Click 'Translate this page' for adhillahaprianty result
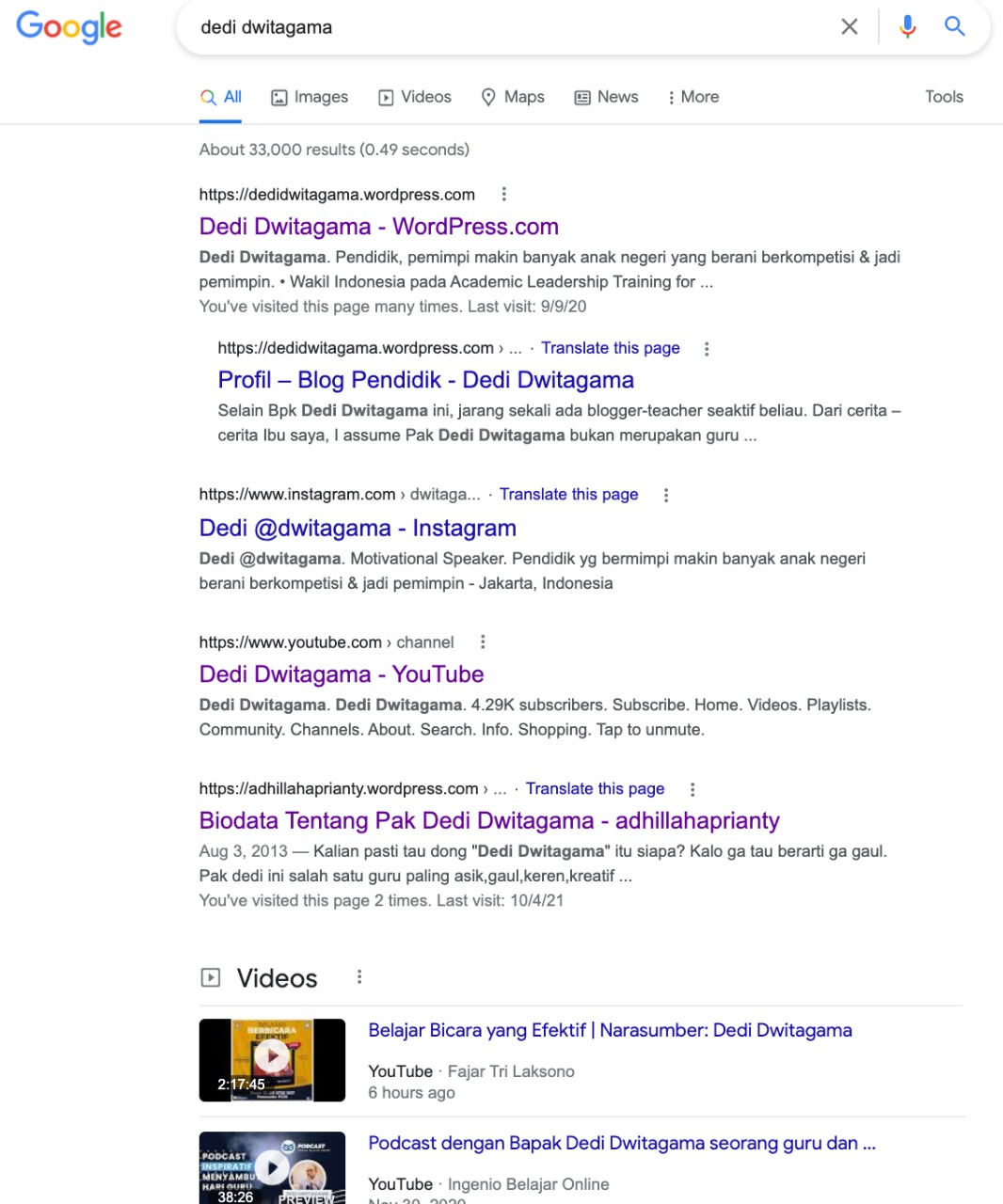This screenshot has width=1003, height=1204. coord(596,789)
